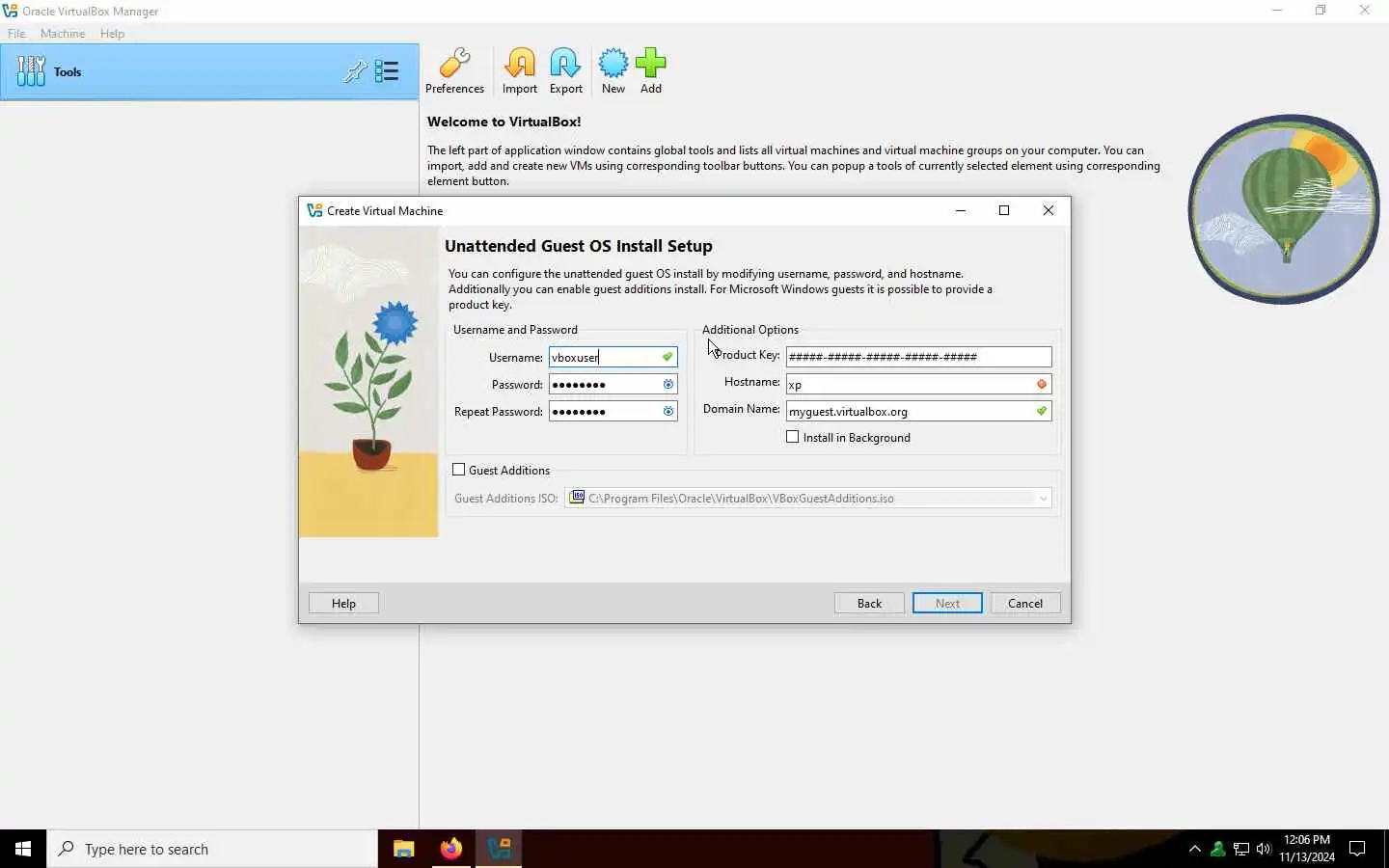Edit the Hostname field containing xp
This screenshot has width=1389, height=868.
pyautogui.click(x=918, y=384)
